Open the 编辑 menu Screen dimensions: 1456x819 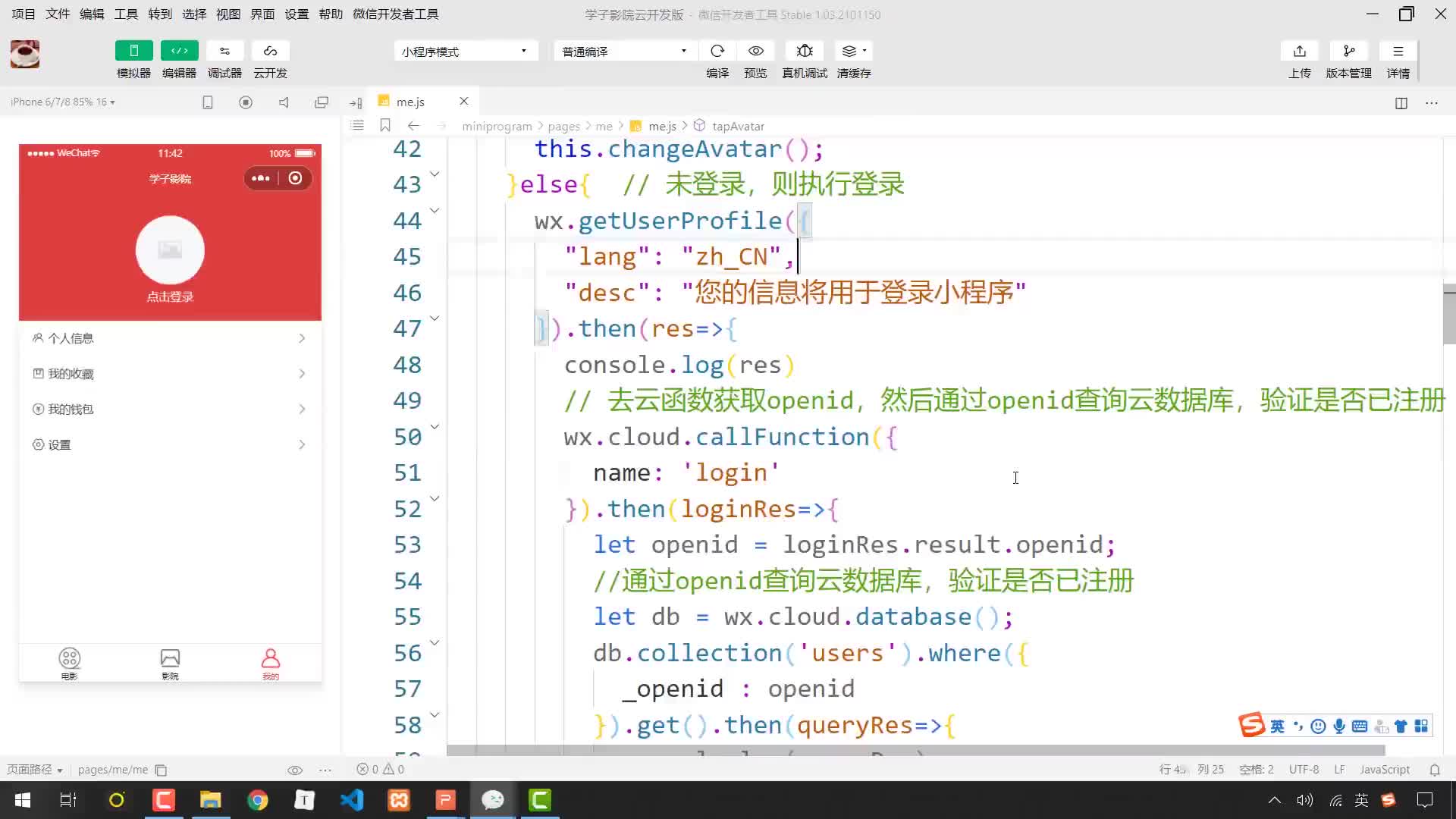click(x=92, y=14)
